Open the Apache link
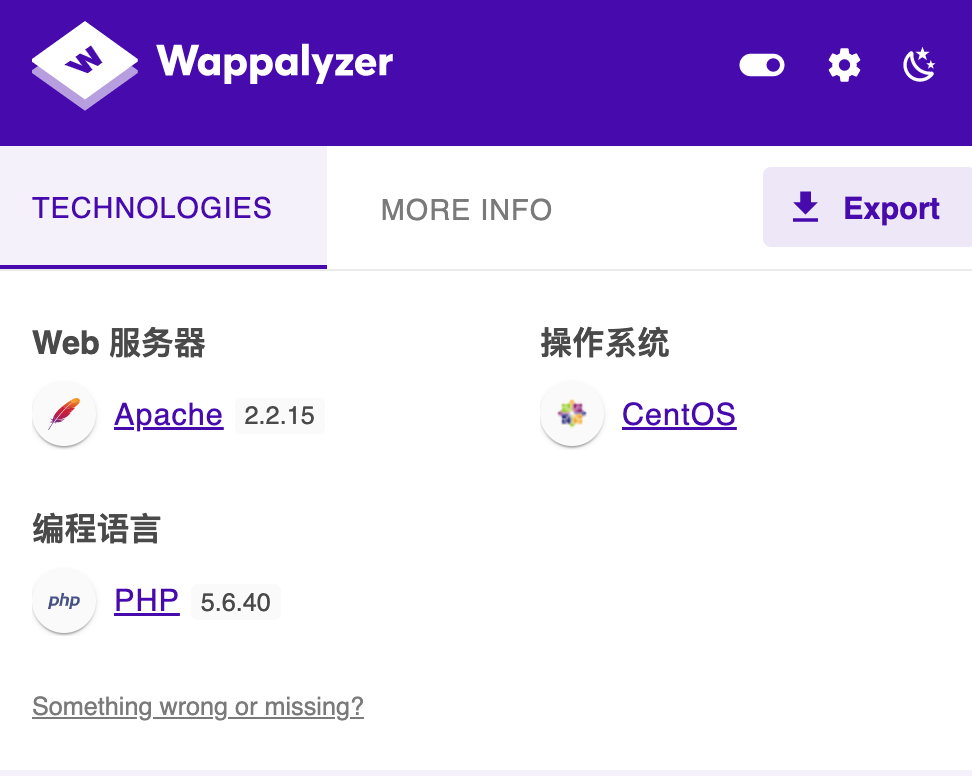The width and height of the screenshot is (972, 776). 168,415
